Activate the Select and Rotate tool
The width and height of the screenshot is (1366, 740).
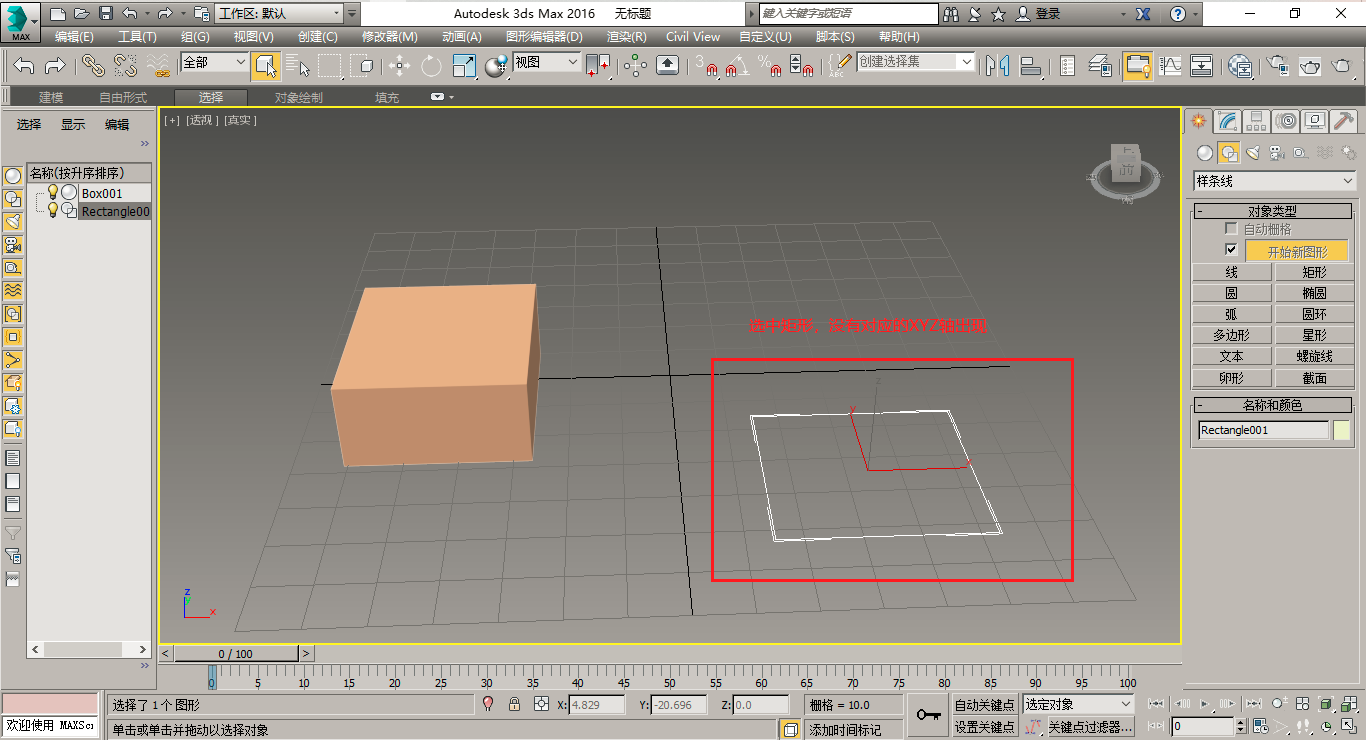431,66
